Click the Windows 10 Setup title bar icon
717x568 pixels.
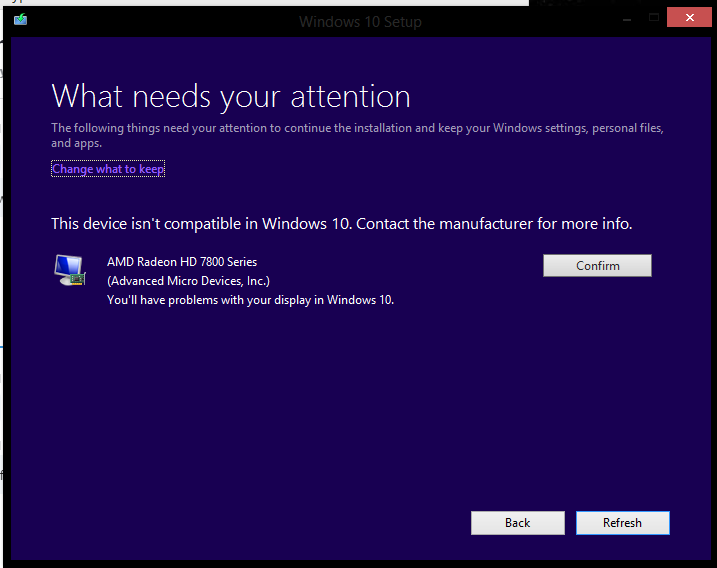pyautogui.click(x=20, y=19)
